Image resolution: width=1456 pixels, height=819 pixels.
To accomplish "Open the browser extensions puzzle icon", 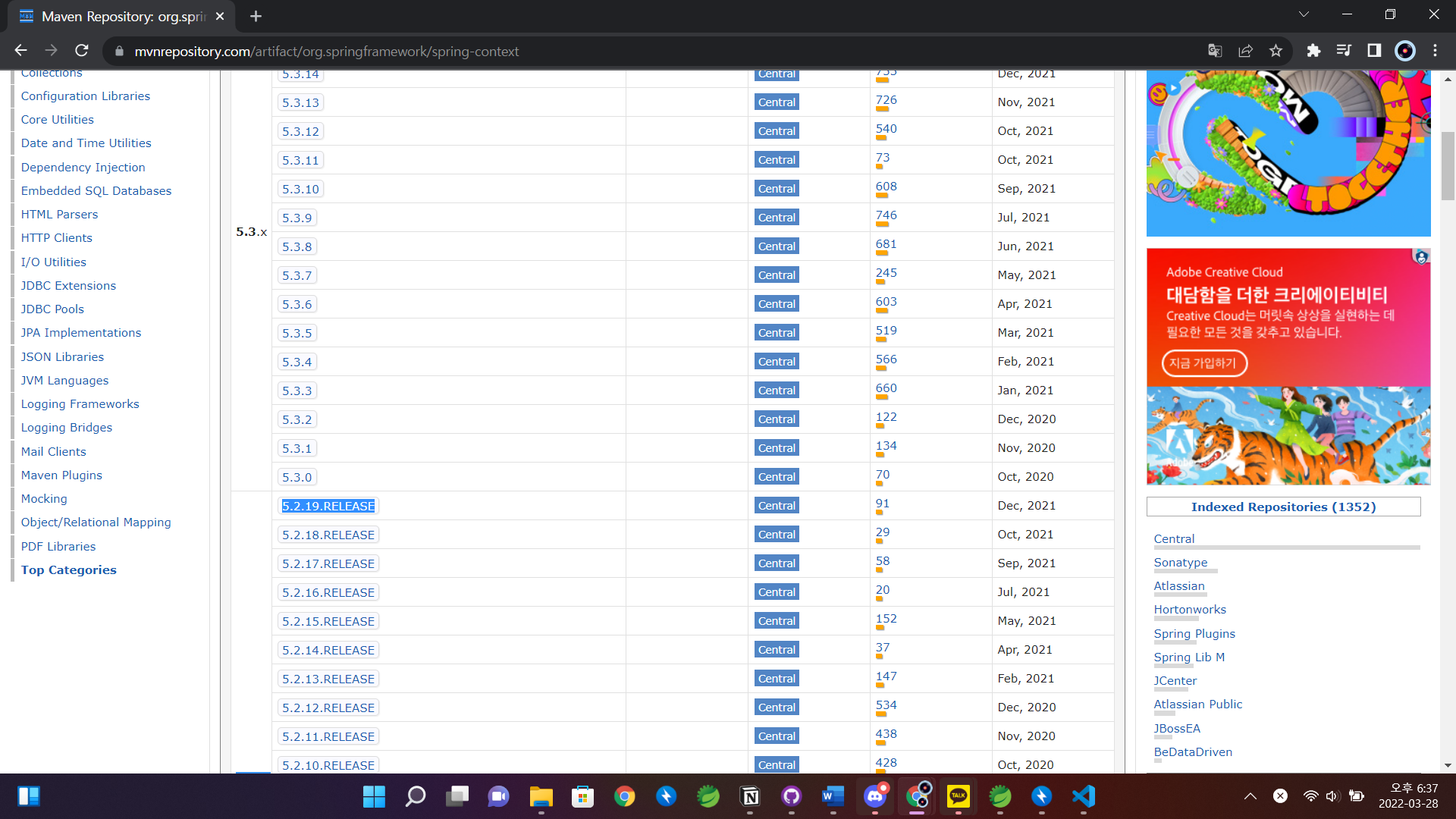I will coord(1313,51).
